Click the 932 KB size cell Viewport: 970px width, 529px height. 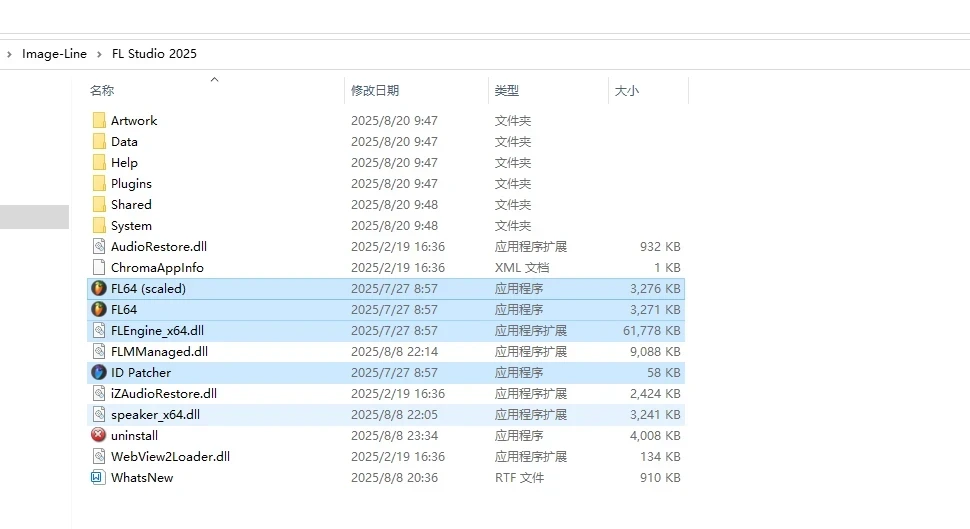[660, 246]
